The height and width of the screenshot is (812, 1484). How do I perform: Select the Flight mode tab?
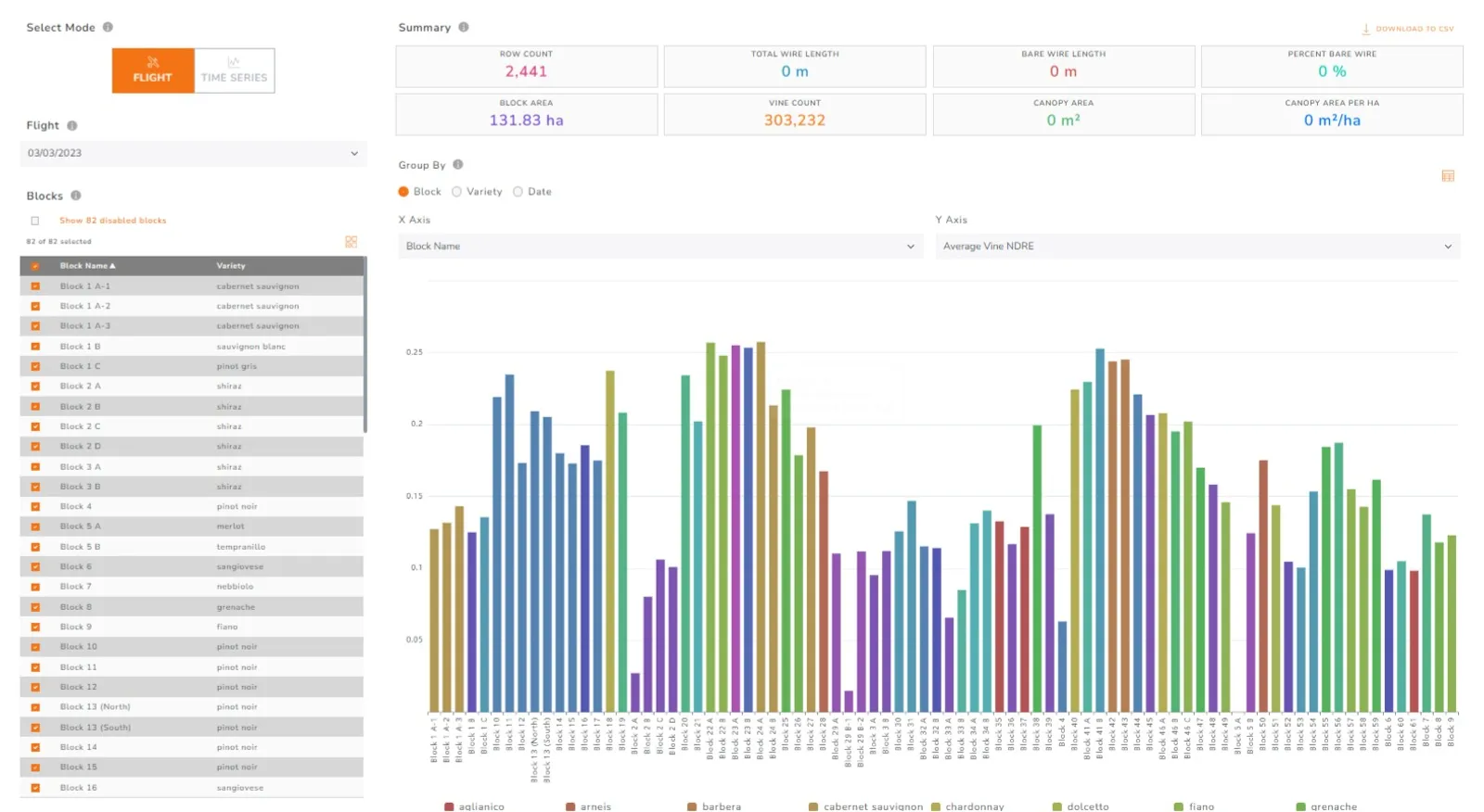click(153, 71)
